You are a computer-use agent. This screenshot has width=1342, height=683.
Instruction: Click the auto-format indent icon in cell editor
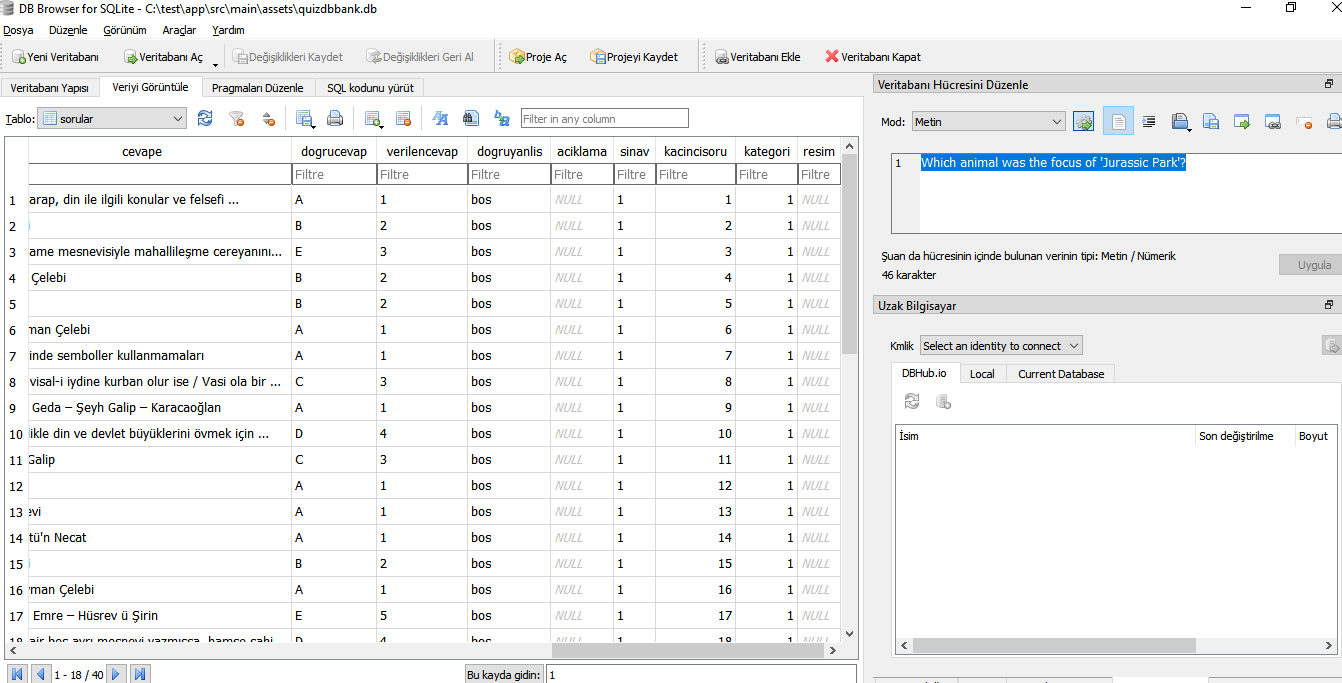click(1149, 121)
